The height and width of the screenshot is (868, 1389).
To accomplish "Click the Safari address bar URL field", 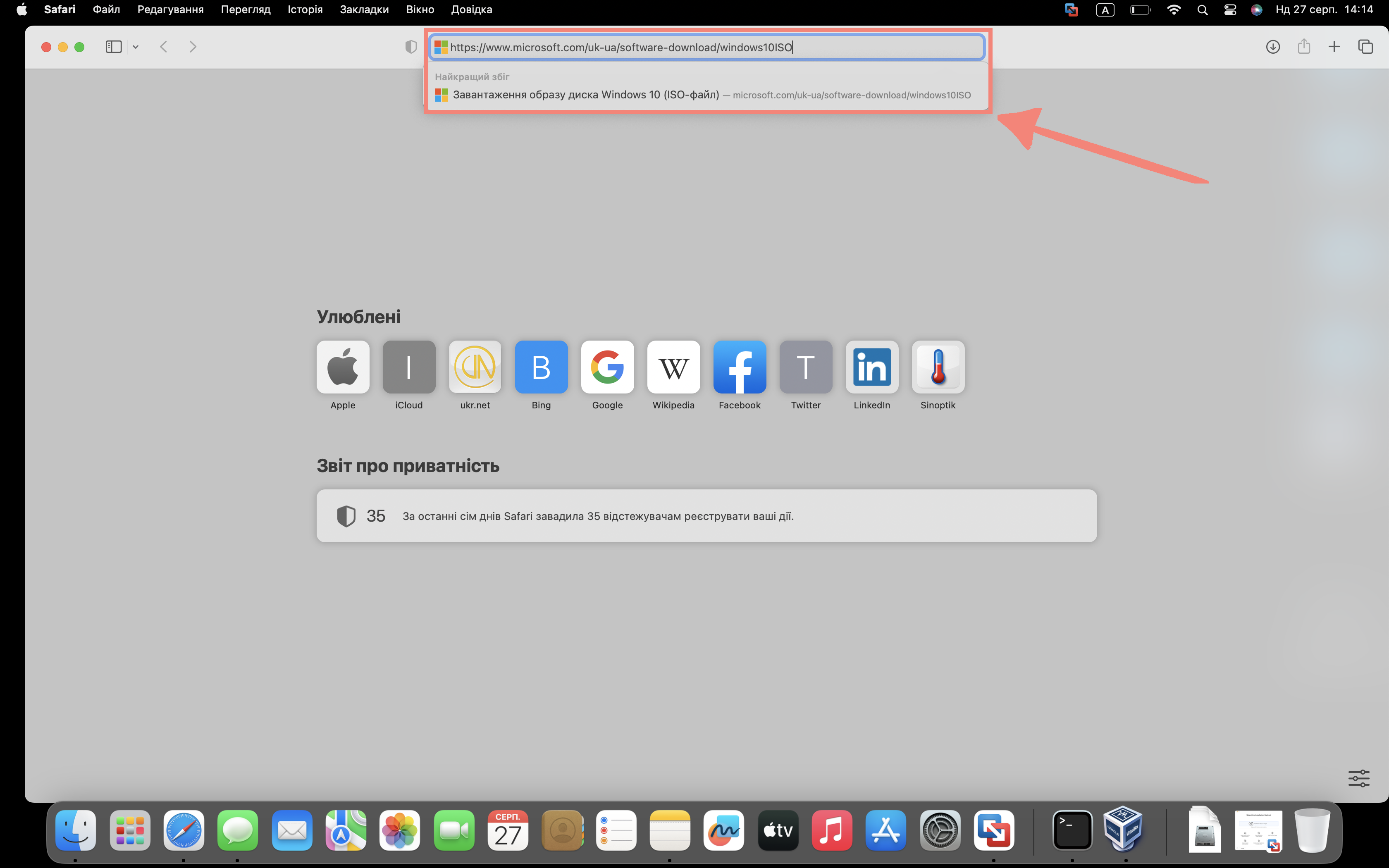I will 707,47.
